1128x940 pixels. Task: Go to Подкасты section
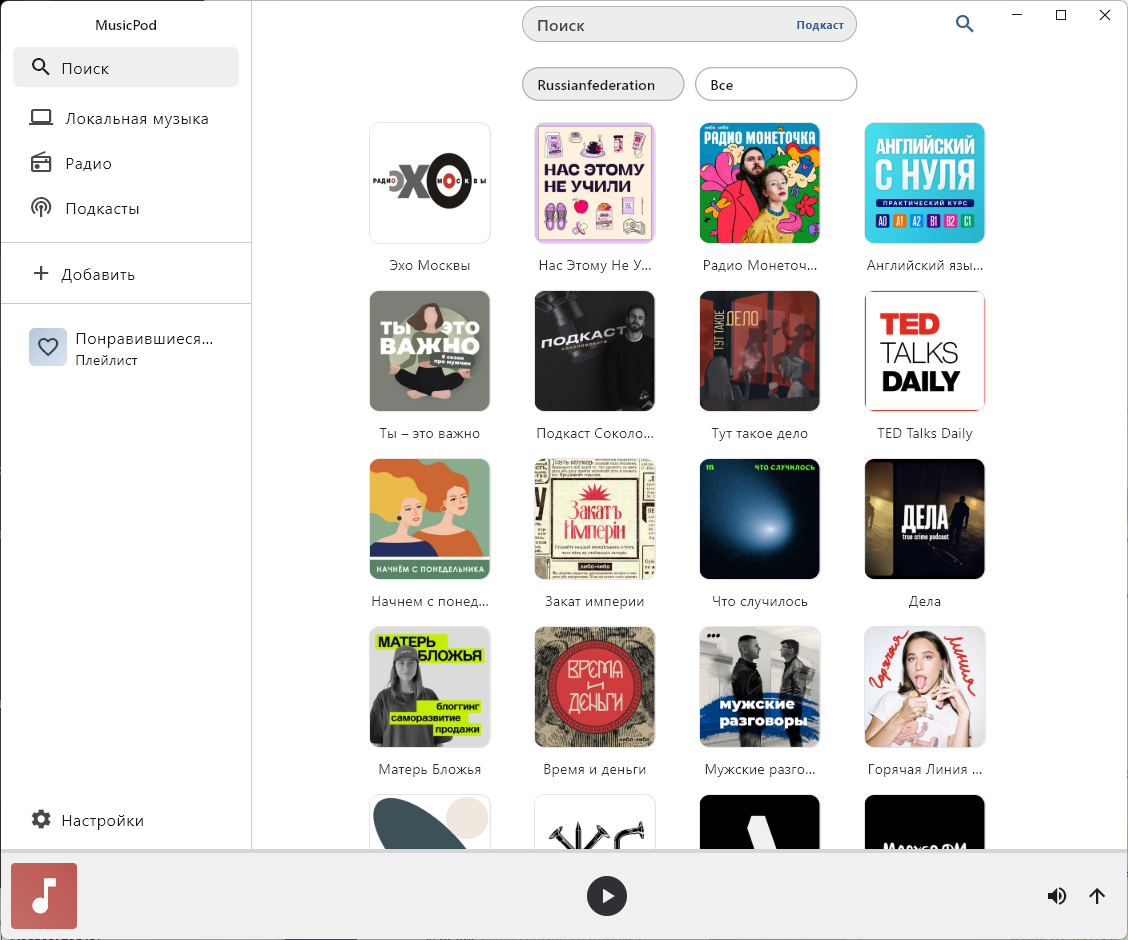pos(126,208)
